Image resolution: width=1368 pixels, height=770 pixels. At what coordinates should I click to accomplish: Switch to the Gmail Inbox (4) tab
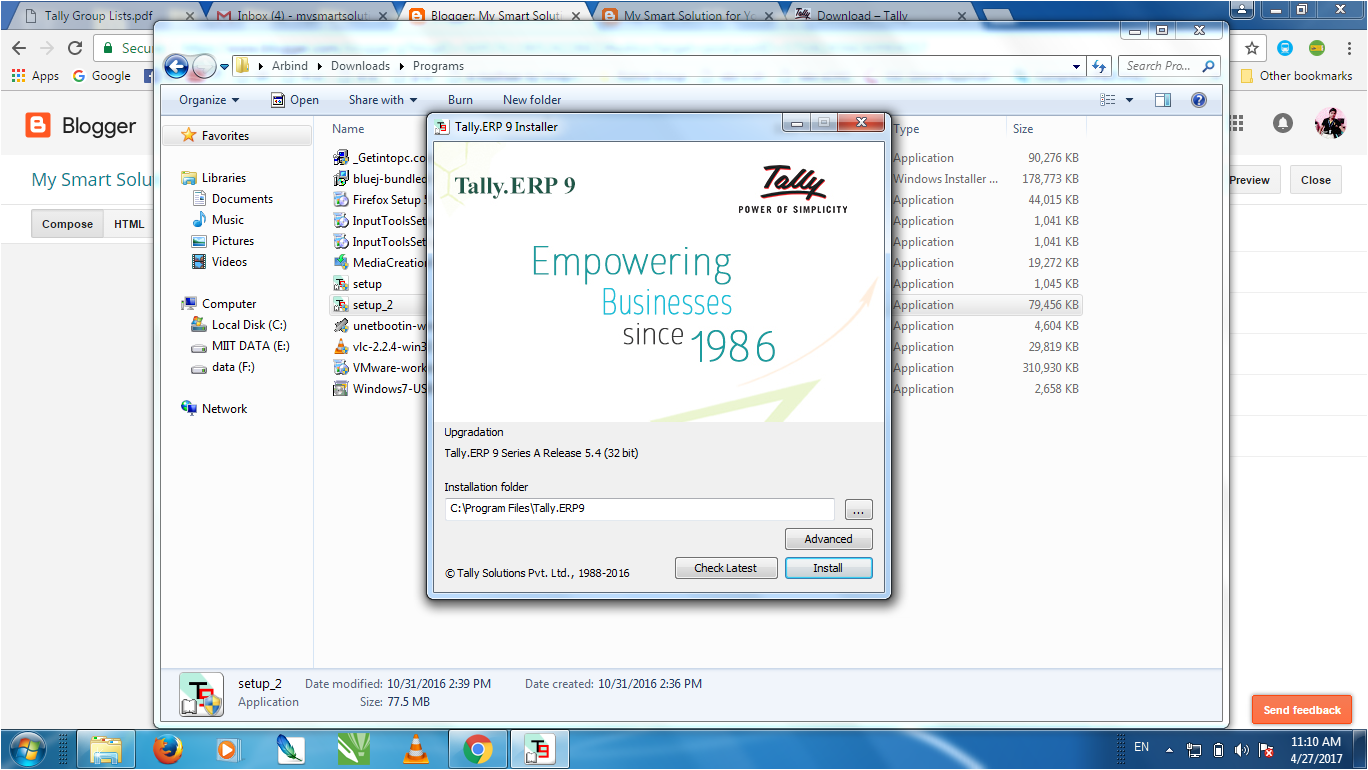[300, 16]
